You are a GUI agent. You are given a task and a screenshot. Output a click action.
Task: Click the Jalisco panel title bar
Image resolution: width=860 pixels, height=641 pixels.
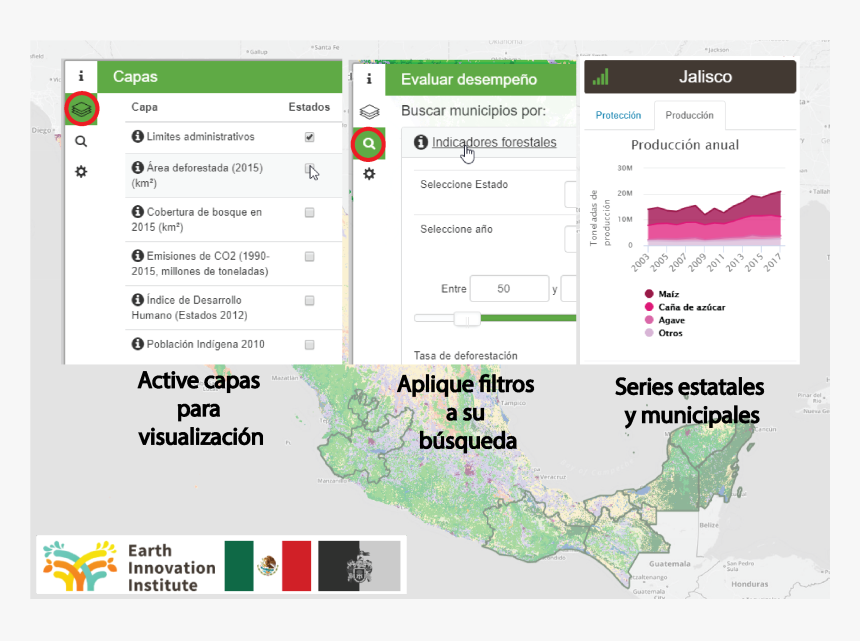pos(690,77)
